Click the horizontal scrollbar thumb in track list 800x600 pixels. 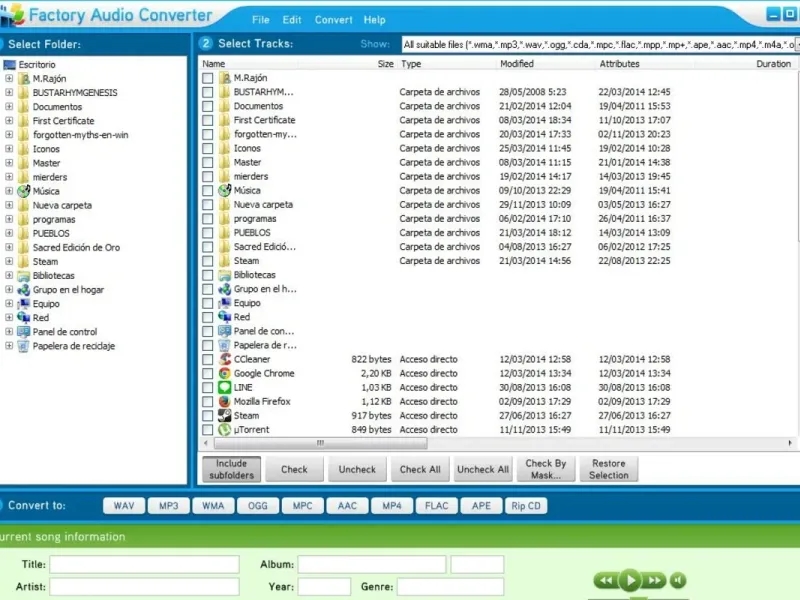pyautogui.click(x=320, y=443)
